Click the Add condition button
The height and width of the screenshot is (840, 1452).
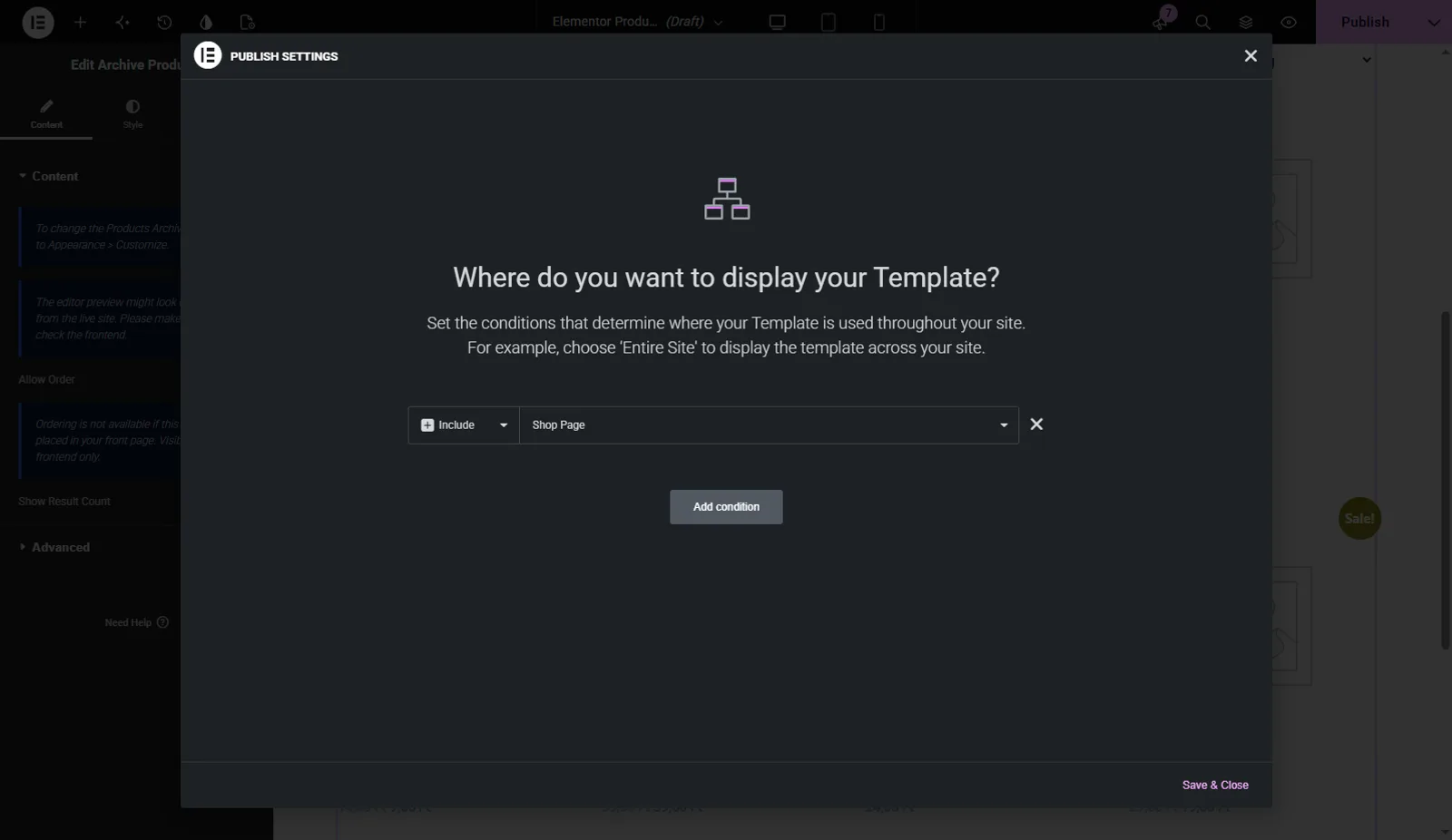[726, 507]
